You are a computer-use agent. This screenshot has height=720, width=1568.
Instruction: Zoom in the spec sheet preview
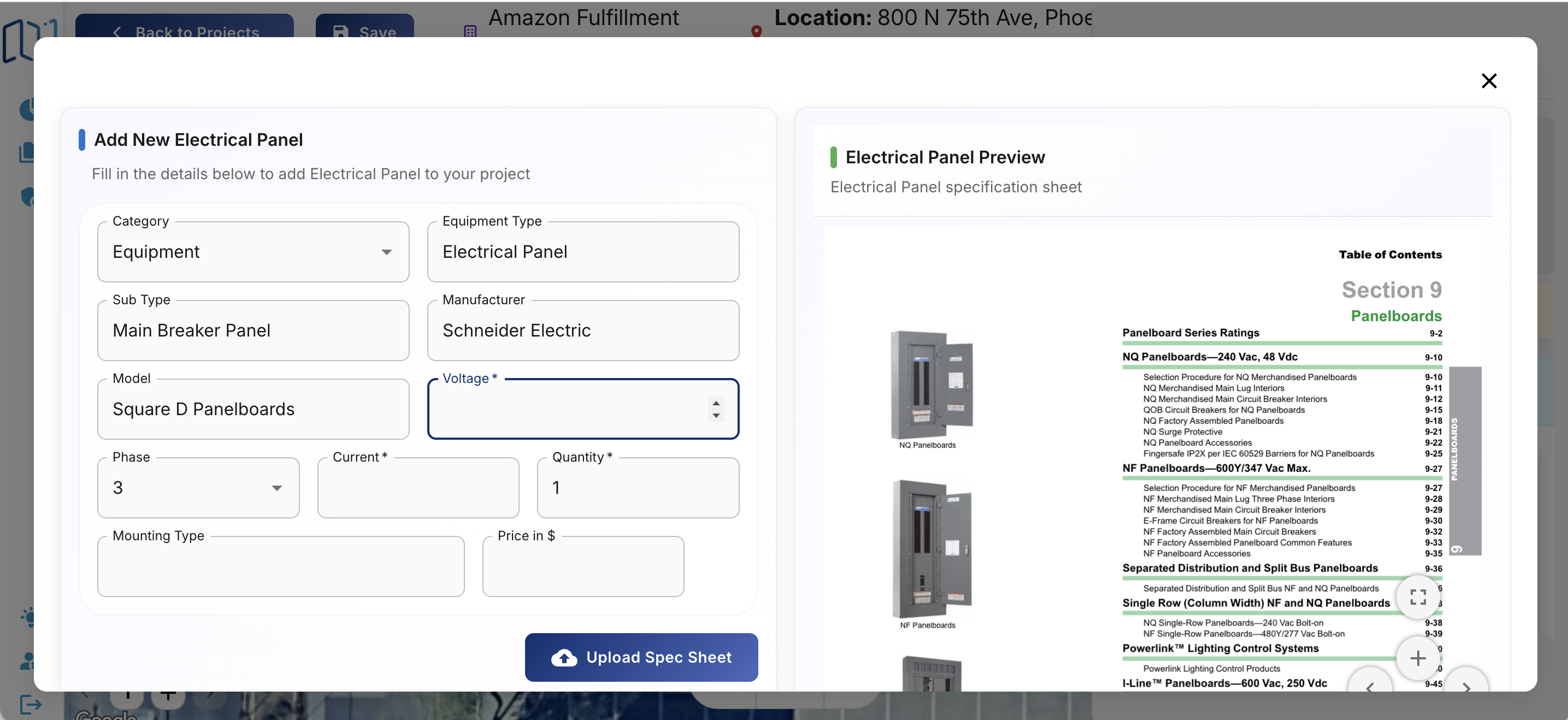(x=1418, y=658)
